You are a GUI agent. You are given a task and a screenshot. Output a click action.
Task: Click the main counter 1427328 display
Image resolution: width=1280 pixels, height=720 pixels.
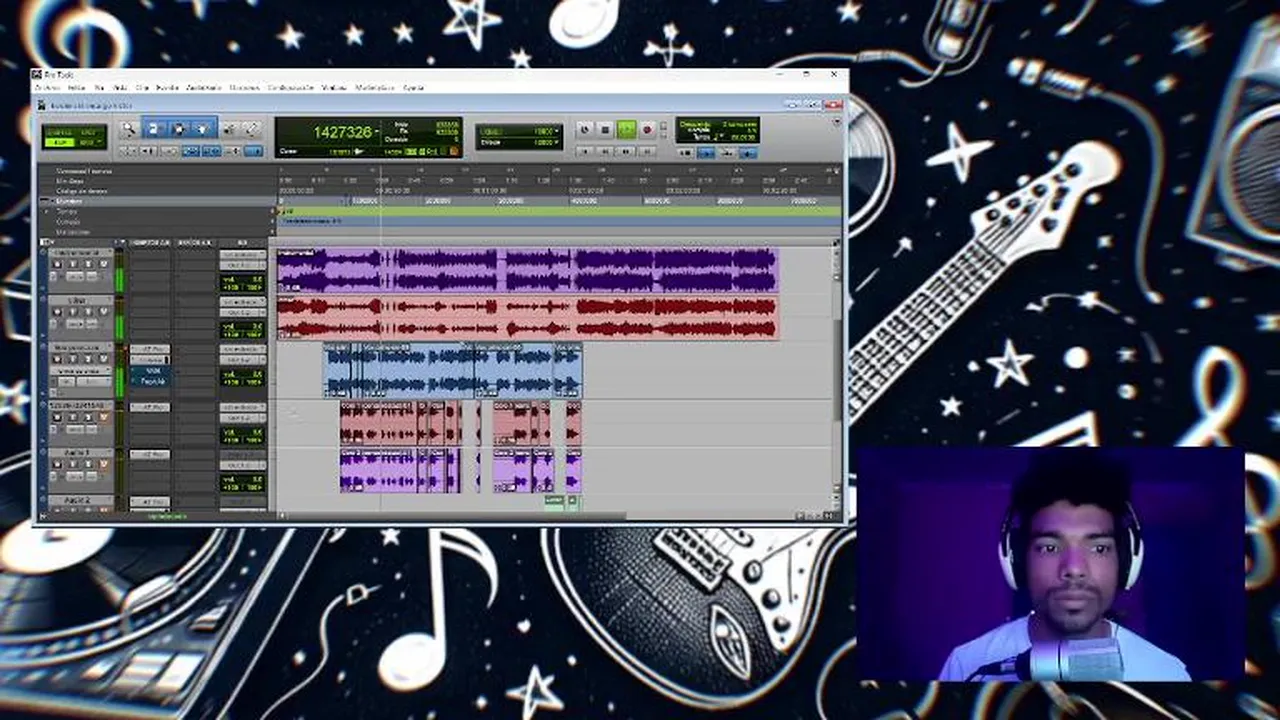(x=343, y=132)
